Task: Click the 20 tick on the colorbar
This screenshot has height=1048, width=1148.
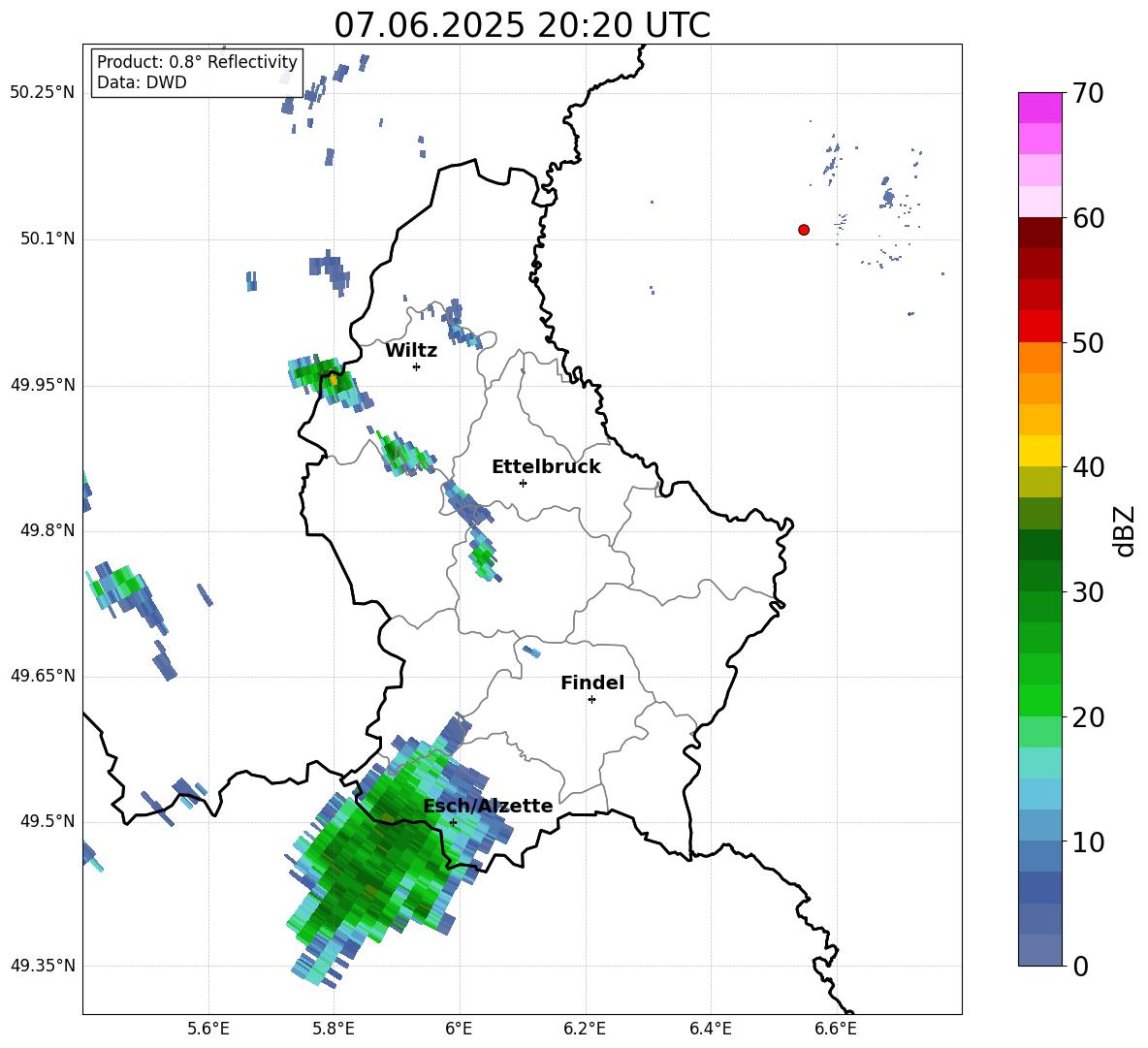Action: click(1088, 717)
